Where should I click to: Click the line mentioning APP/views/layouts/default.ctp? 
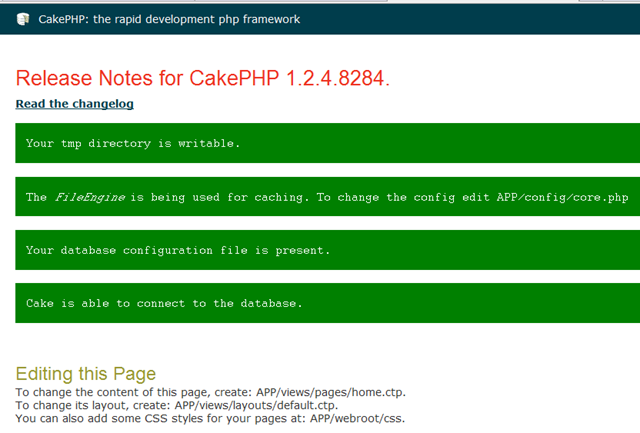pyautogui.click(x=177, y=405)
